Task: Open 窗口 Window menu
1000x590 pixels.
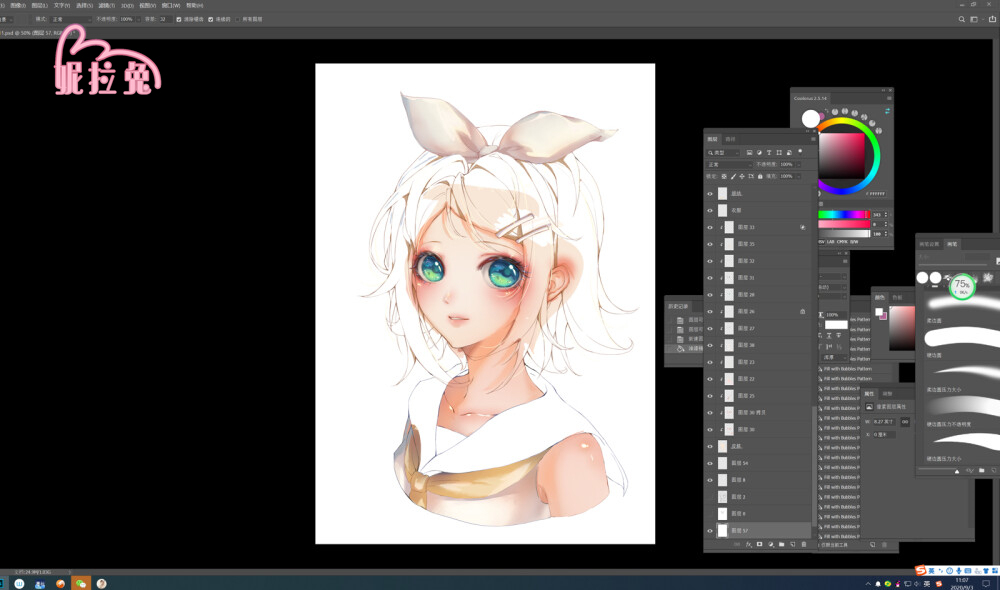Action: [x=171, y=5]
